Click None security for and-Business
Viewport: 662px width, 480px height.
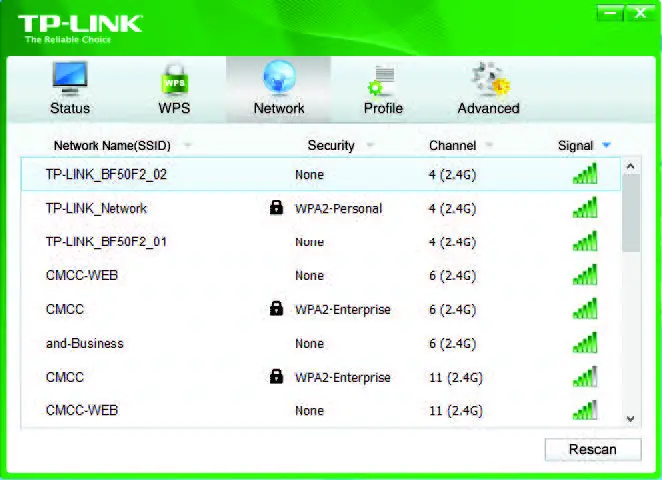pos(309,343)
